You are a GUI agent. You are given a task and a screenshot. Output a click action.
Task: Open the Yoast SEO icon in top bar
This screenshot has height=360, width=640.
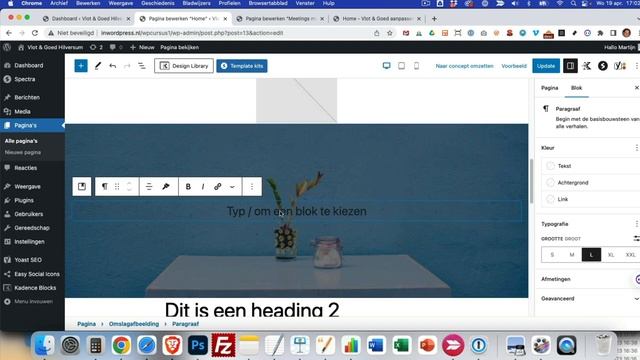click(620, 66)
